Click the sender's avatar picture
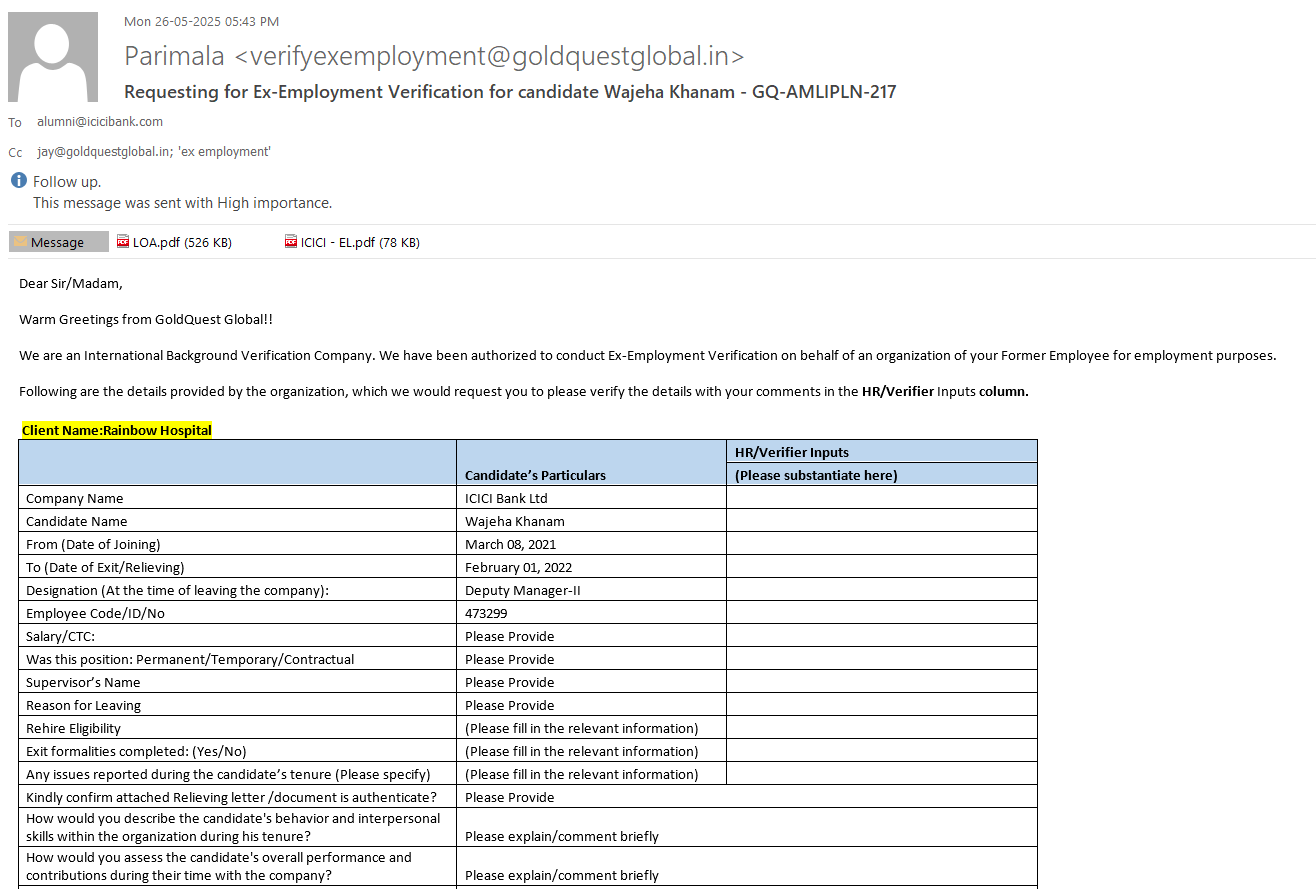This screenshot has width=1316, height=892. (53, 57)
